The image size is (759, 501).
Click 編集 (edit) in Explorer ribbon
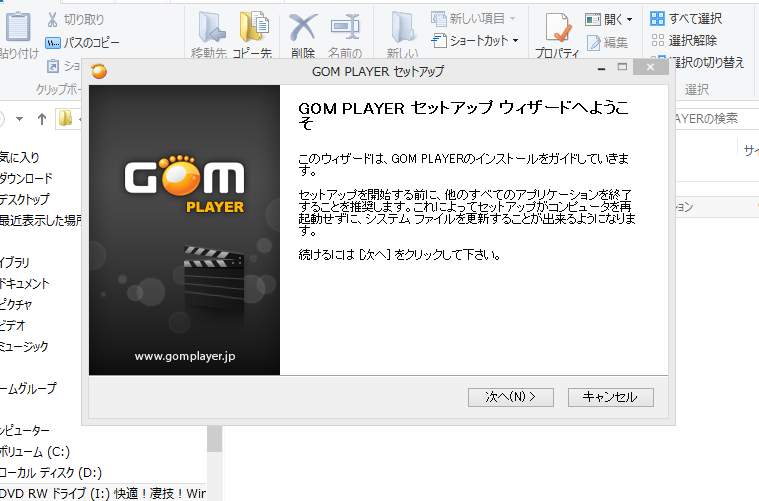(607, 43)
